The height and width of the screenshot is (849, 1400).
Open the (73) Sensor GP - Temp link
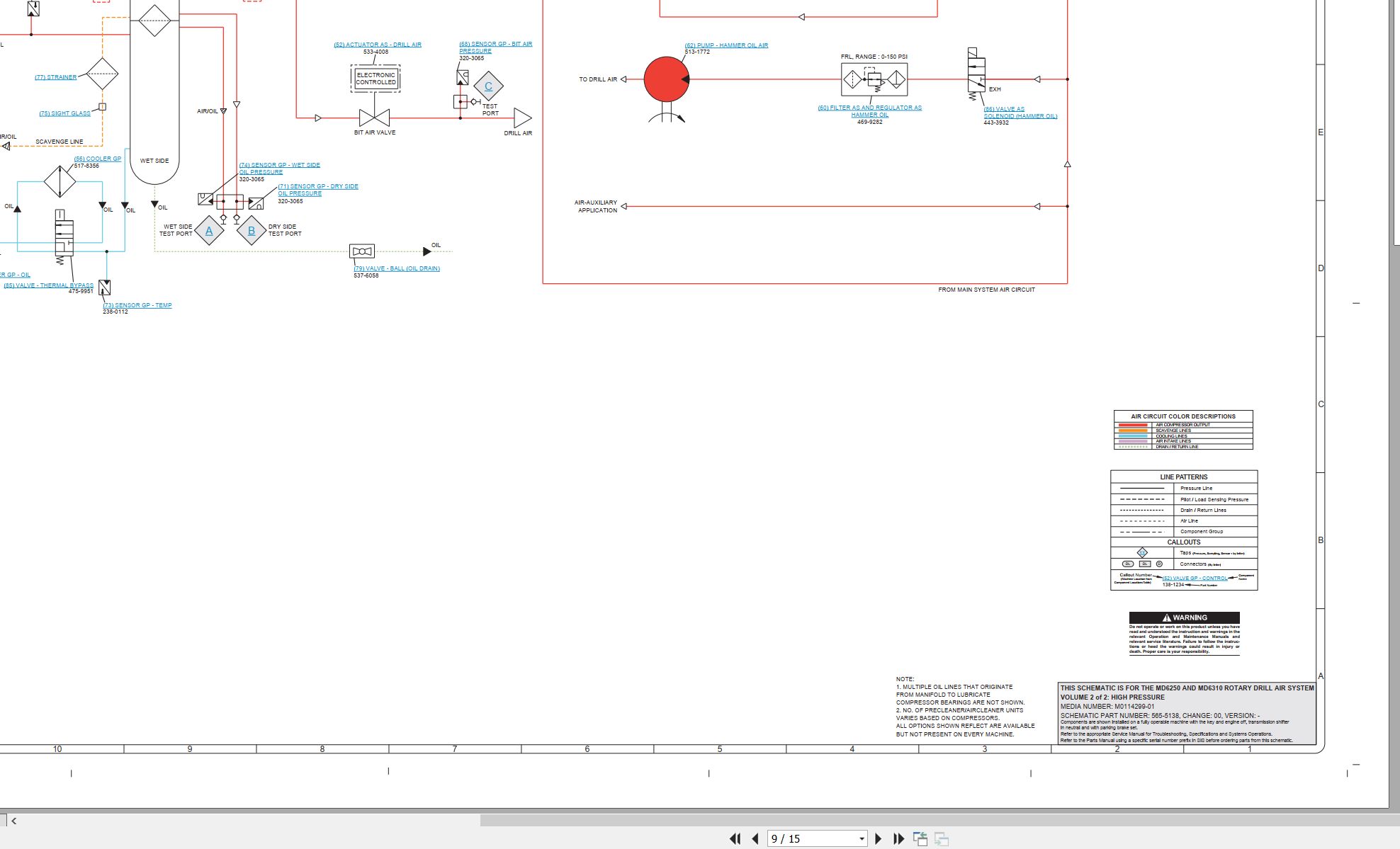coord(137,305)
